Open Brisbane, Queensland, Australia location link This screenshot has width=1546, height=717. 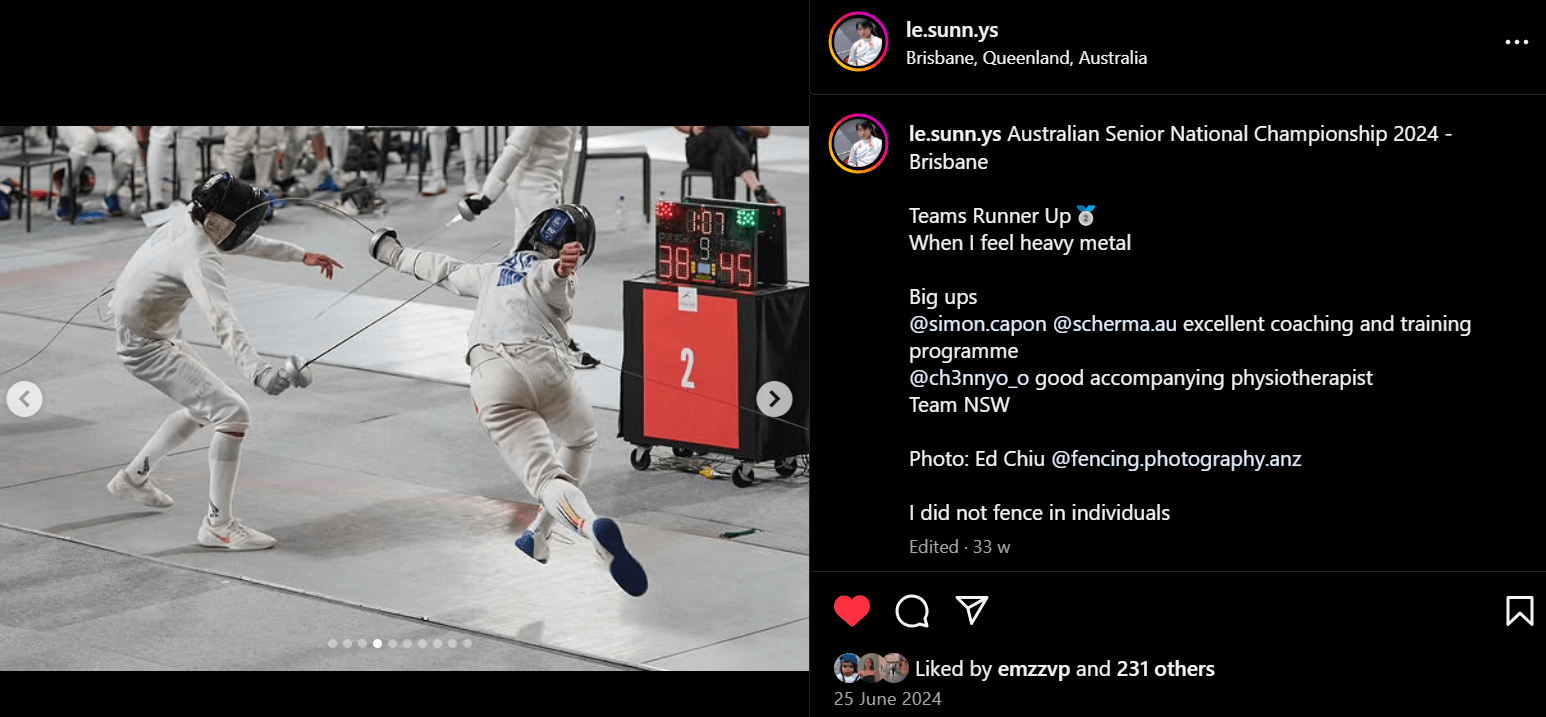1026,58
